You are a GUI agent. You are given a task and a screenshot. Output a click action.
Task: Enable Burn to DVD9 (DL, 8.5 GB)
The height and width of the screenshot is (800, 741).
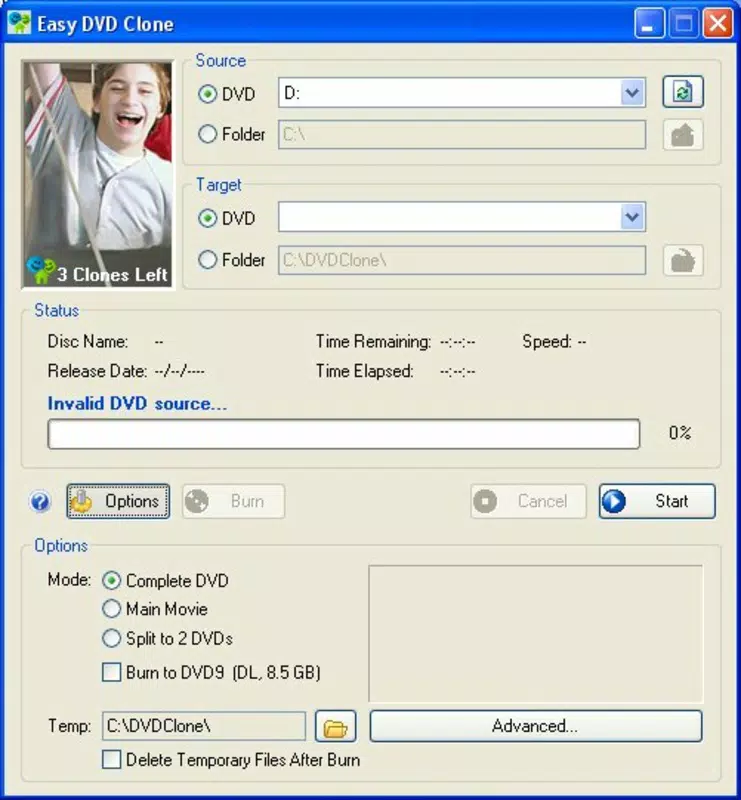click(x=211, y=672)
